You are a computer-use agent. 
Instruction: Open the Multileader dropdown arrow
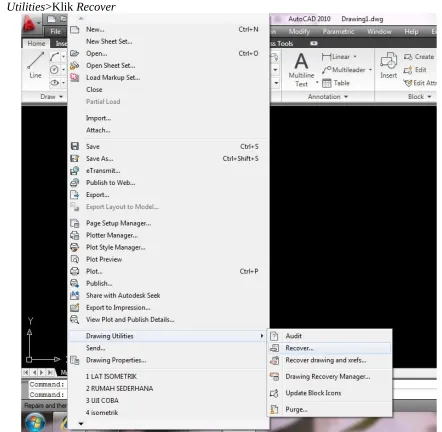370,70
